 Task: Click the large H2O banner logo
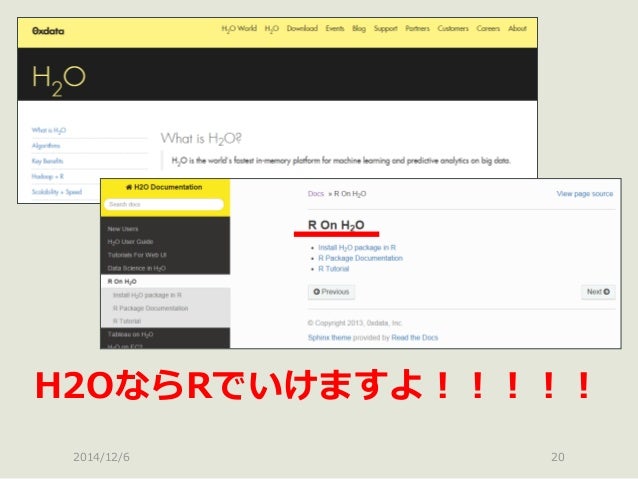pos(59,81)
